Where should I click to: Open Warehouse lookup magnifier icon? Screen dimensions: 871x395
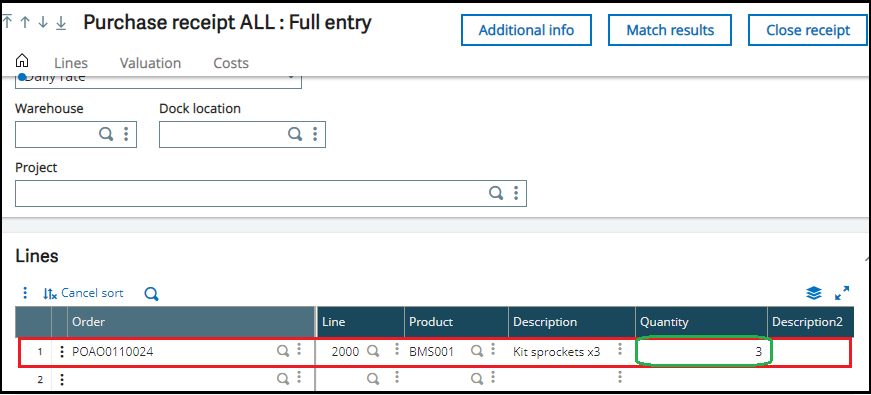pyautogui.click(x=106, y=134)
